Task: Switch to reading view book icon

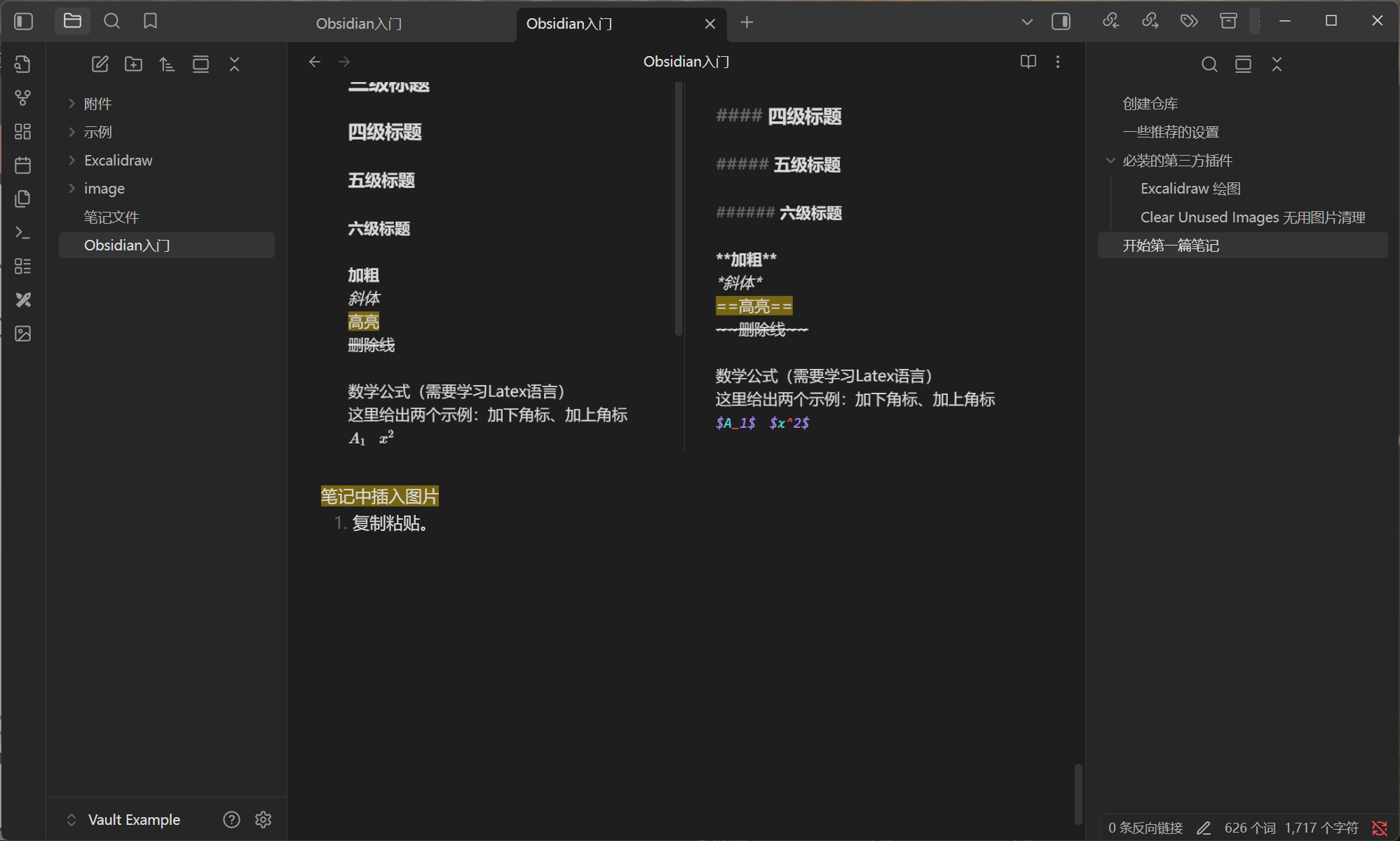Action: click(1028, 62)
